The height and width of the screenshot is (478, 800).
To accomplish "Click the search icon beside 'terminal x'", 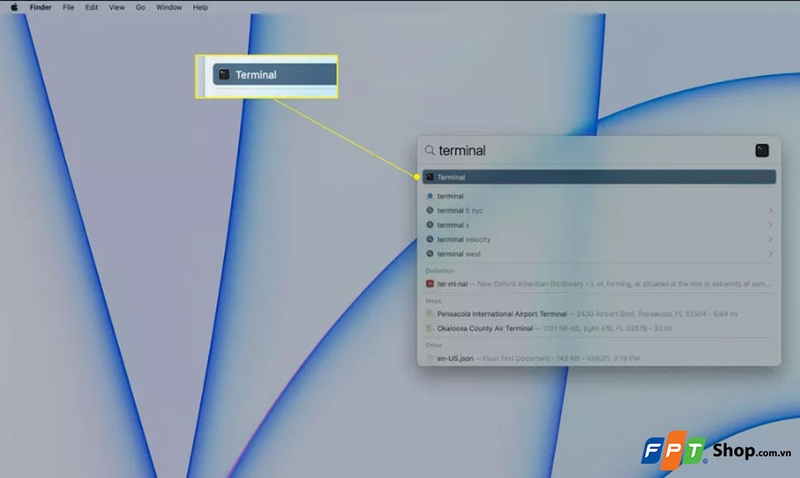I will 430,225.
